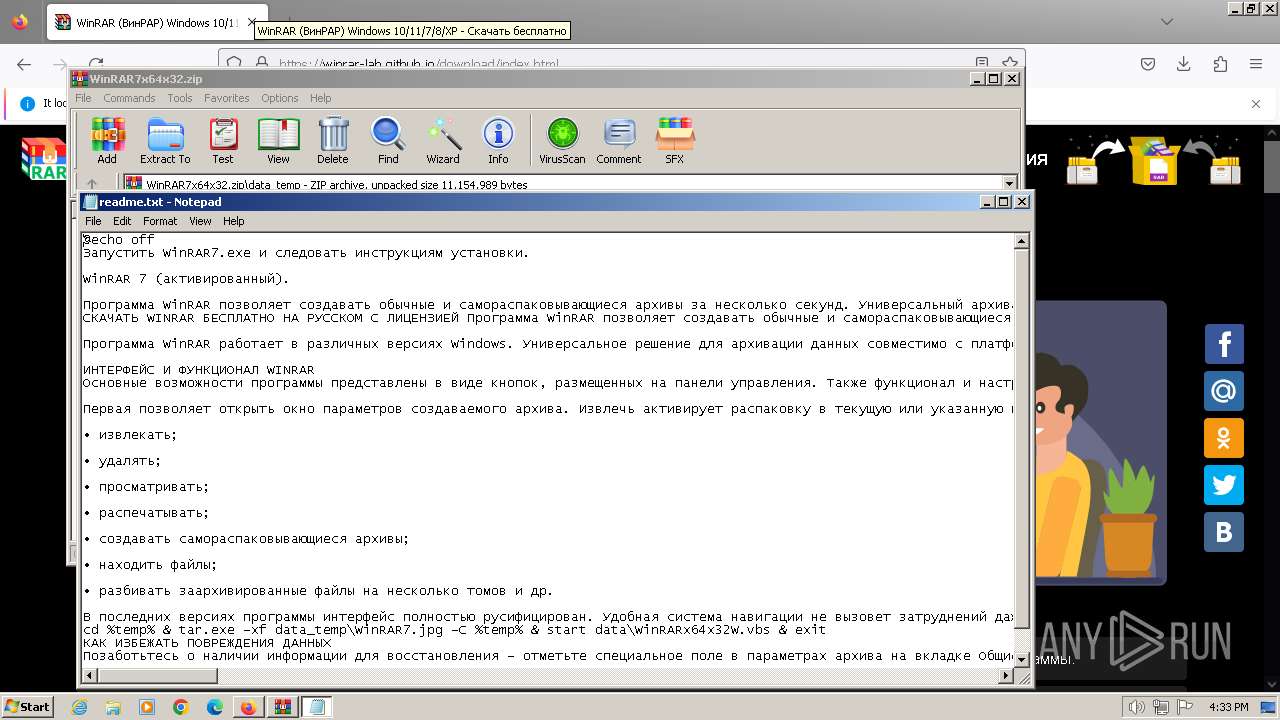Open Notepad Edit menu
This screenshot has width=1280, height=720.
point(122,221)
